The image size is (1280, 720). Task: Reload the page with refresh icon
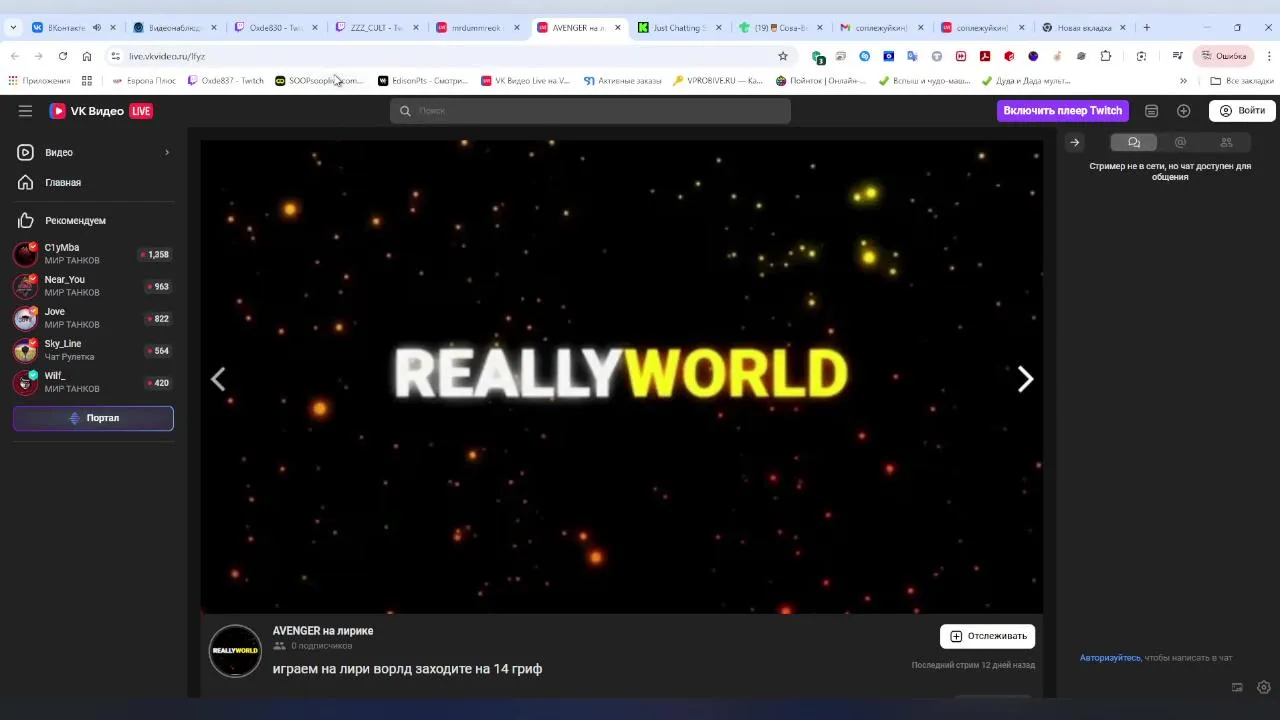pos(63,56)
